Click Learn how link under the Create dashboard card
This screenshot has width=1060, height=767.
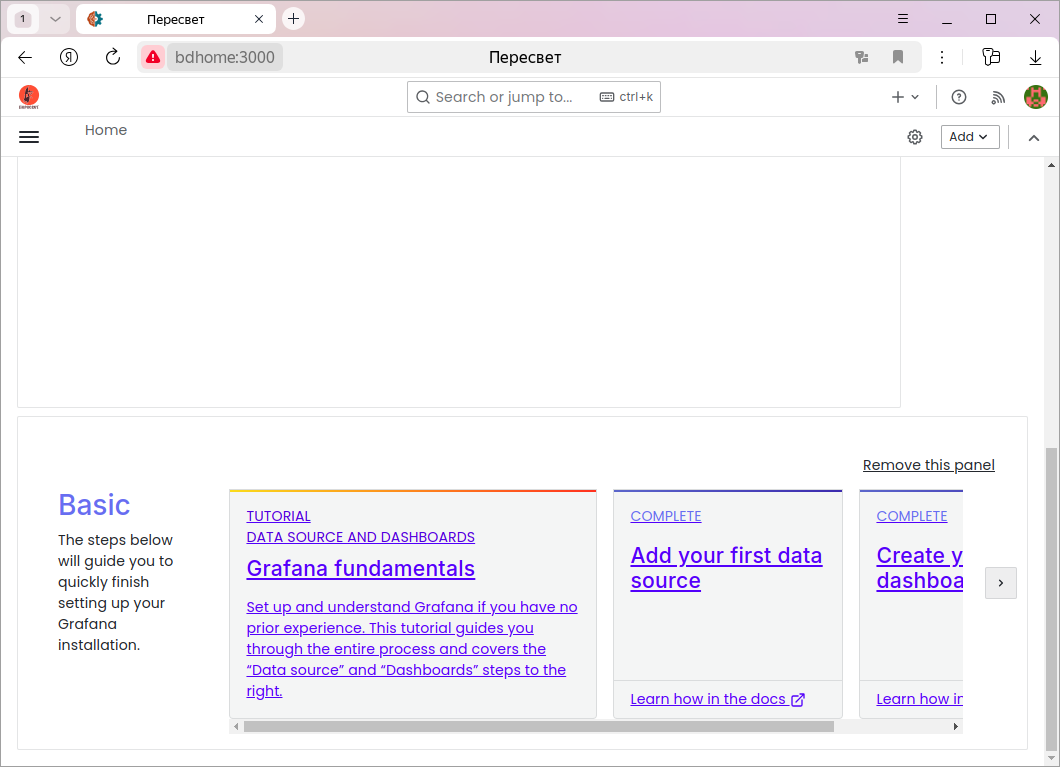919,699
